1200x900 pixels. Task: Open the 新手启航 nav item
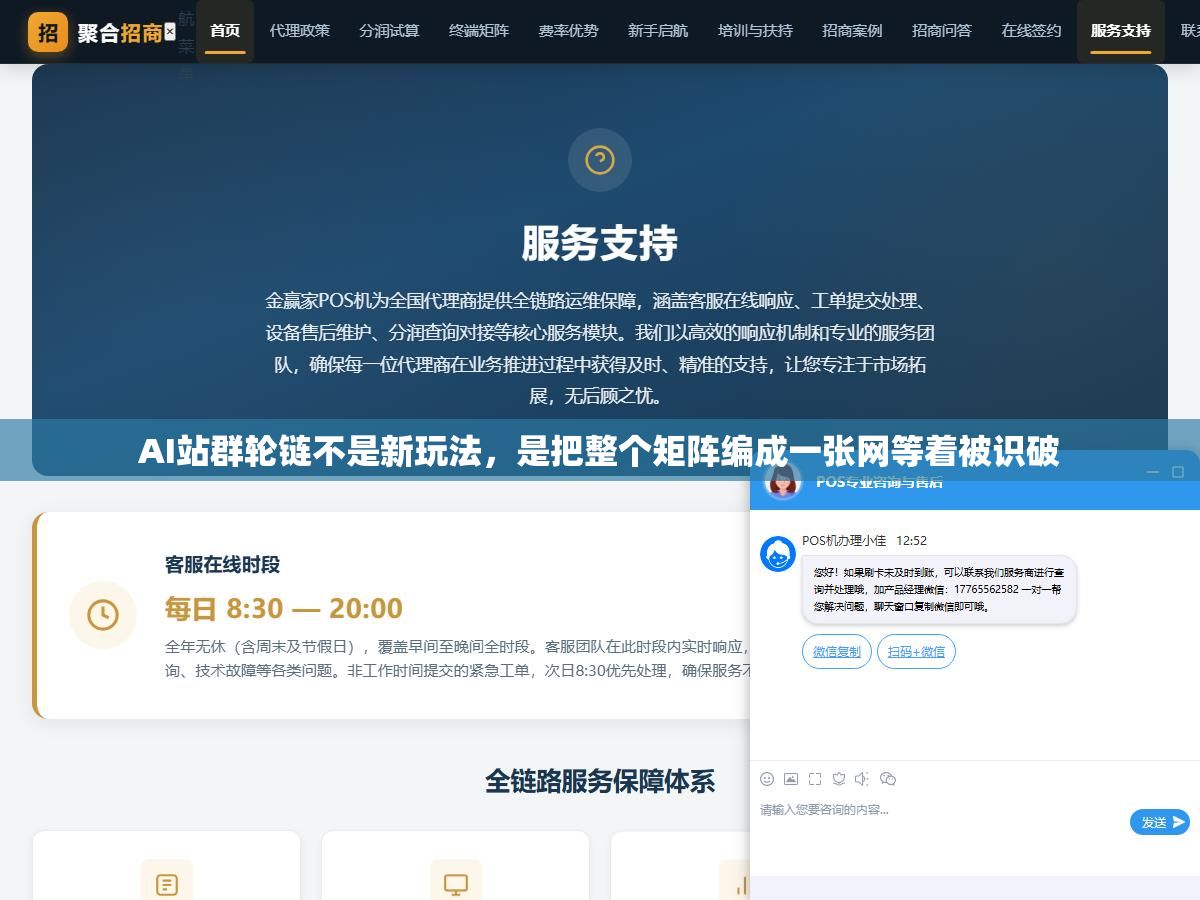tap(658, 31)
